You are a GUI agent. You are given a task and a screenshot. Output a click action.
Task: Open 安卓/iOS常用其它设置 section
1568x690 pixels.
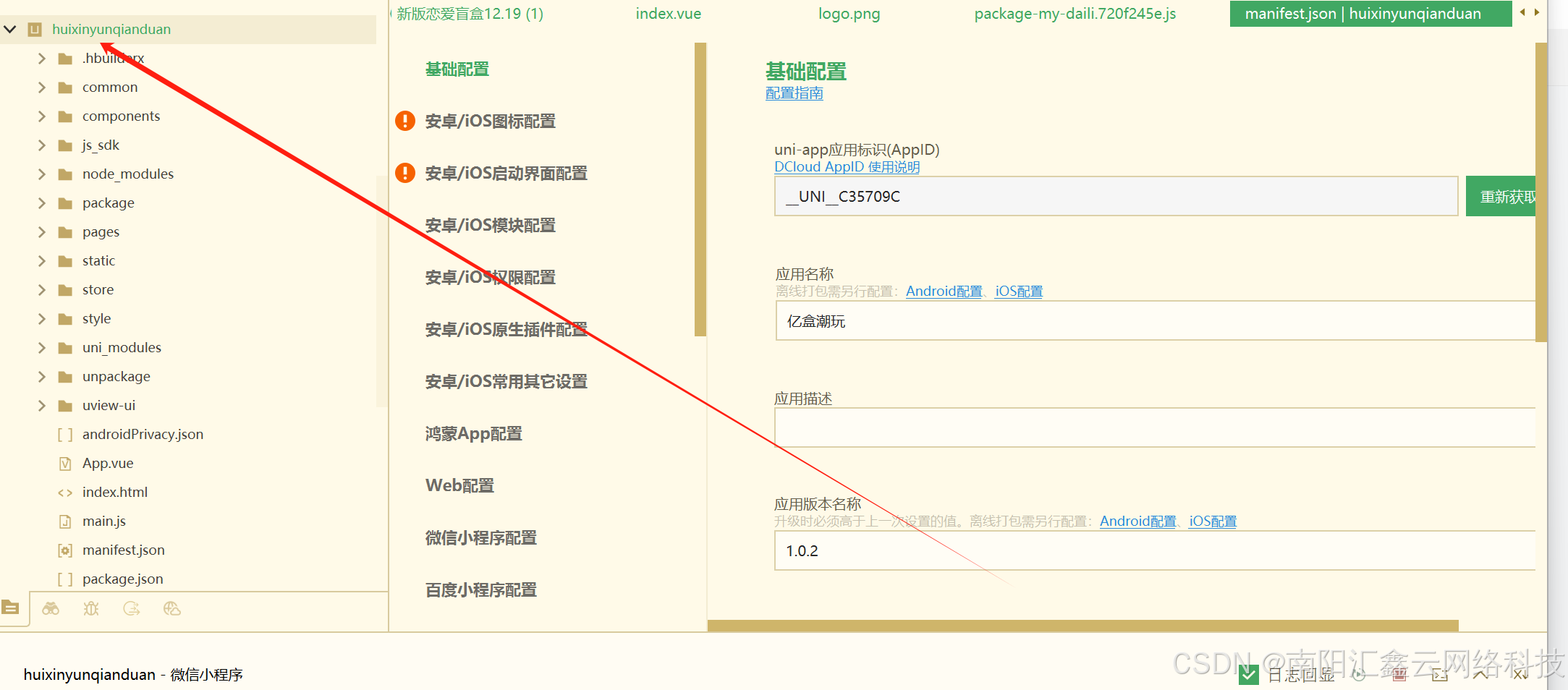tap(507, 382)
